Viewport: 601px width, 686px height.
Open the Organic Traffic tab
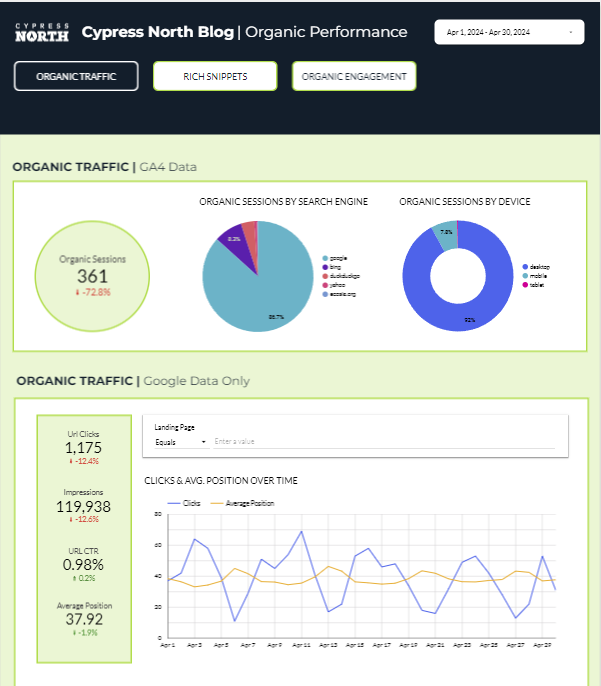click(76, 76)
